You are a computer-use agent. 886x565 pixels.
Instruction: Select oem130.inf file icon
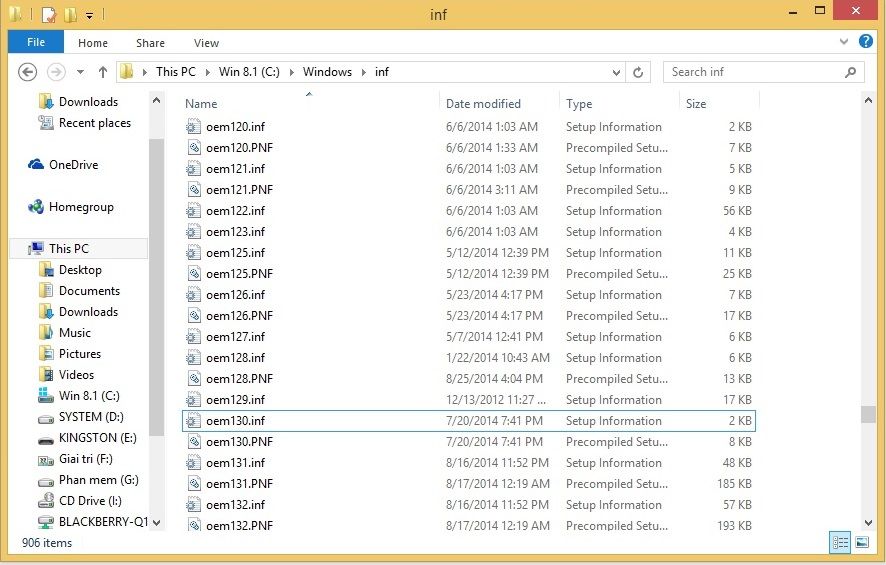(x=193, y=420)
